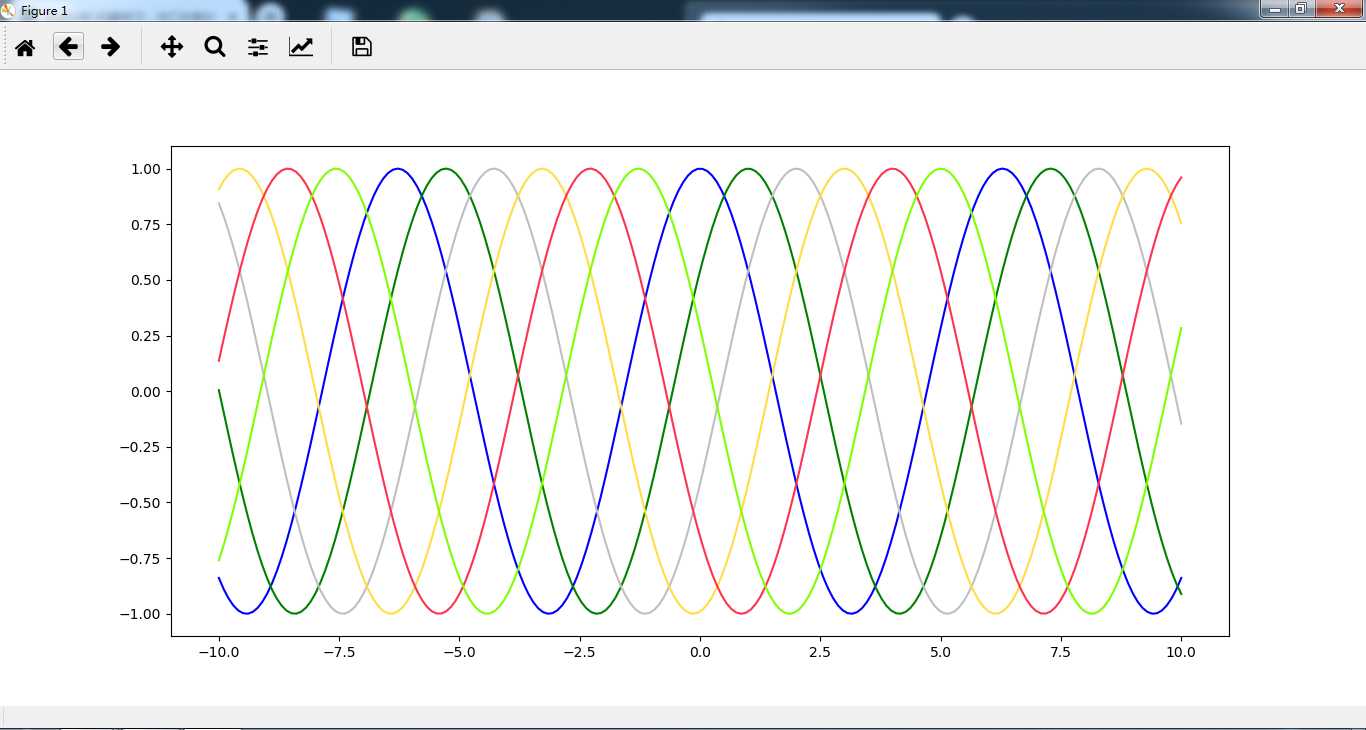Click y-axis tick label −0.25
The image size is (1366, 730).
141,447
